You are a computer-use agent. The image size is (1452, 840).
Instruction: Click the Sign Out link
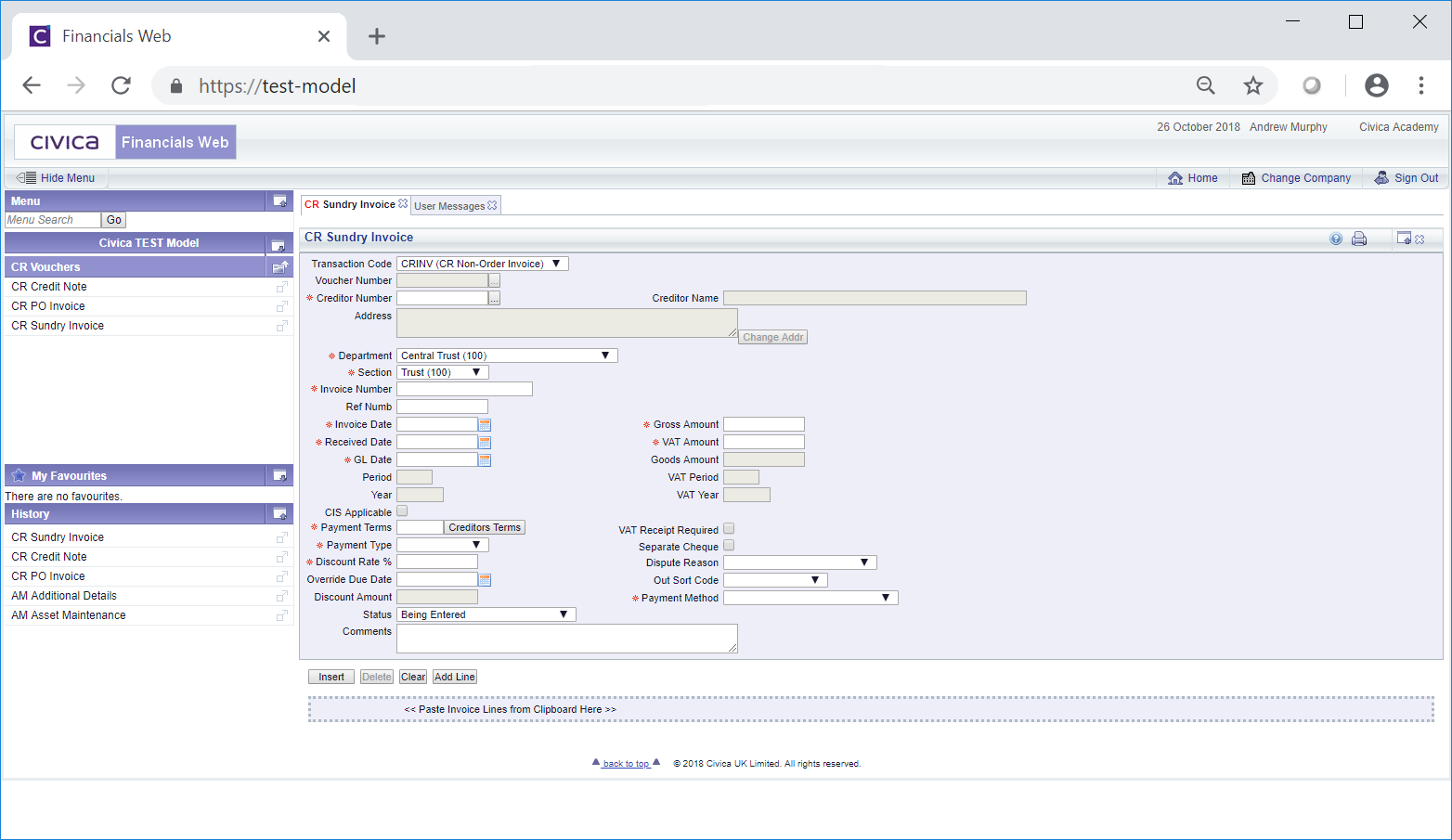pyautogui.click(x=1407, y=178)
